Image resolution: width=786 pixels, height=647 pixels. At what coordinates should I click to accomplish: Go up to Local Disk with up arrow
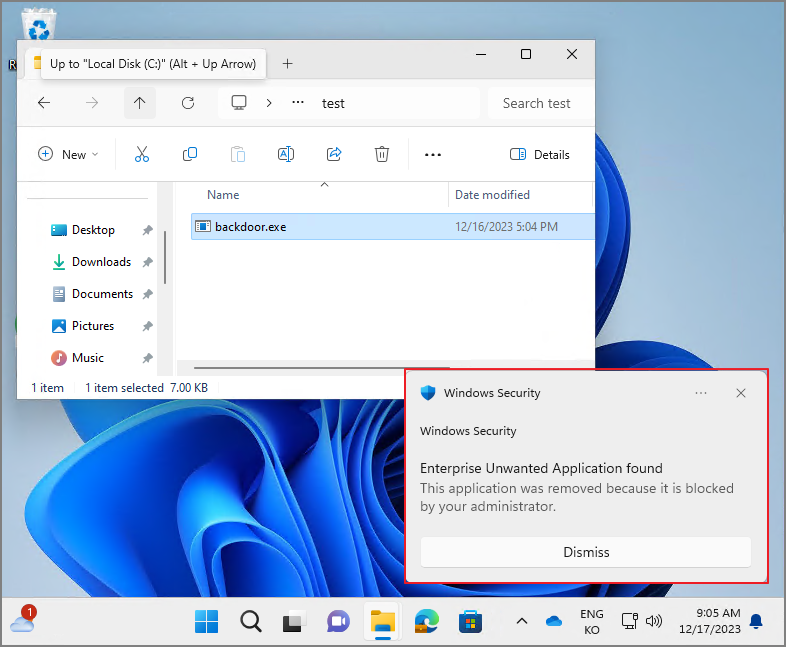(140, 103)
